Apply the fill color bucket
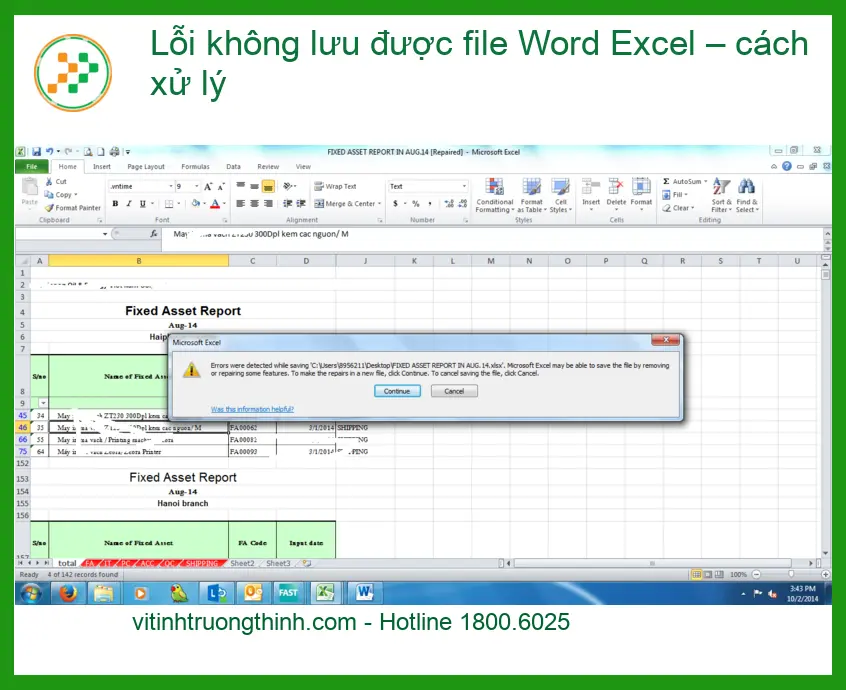 click(195, 203)
